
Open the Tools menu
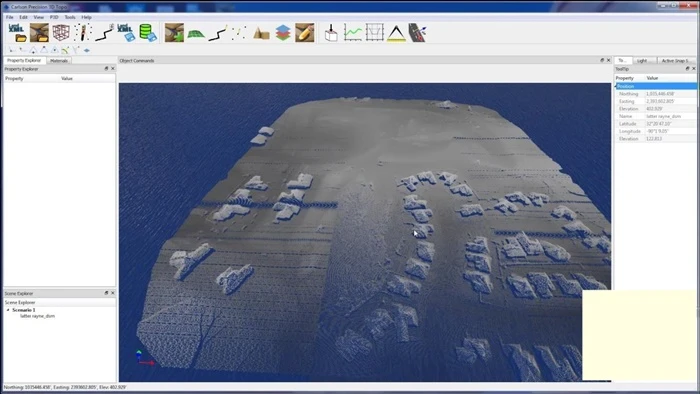point(70,17)
